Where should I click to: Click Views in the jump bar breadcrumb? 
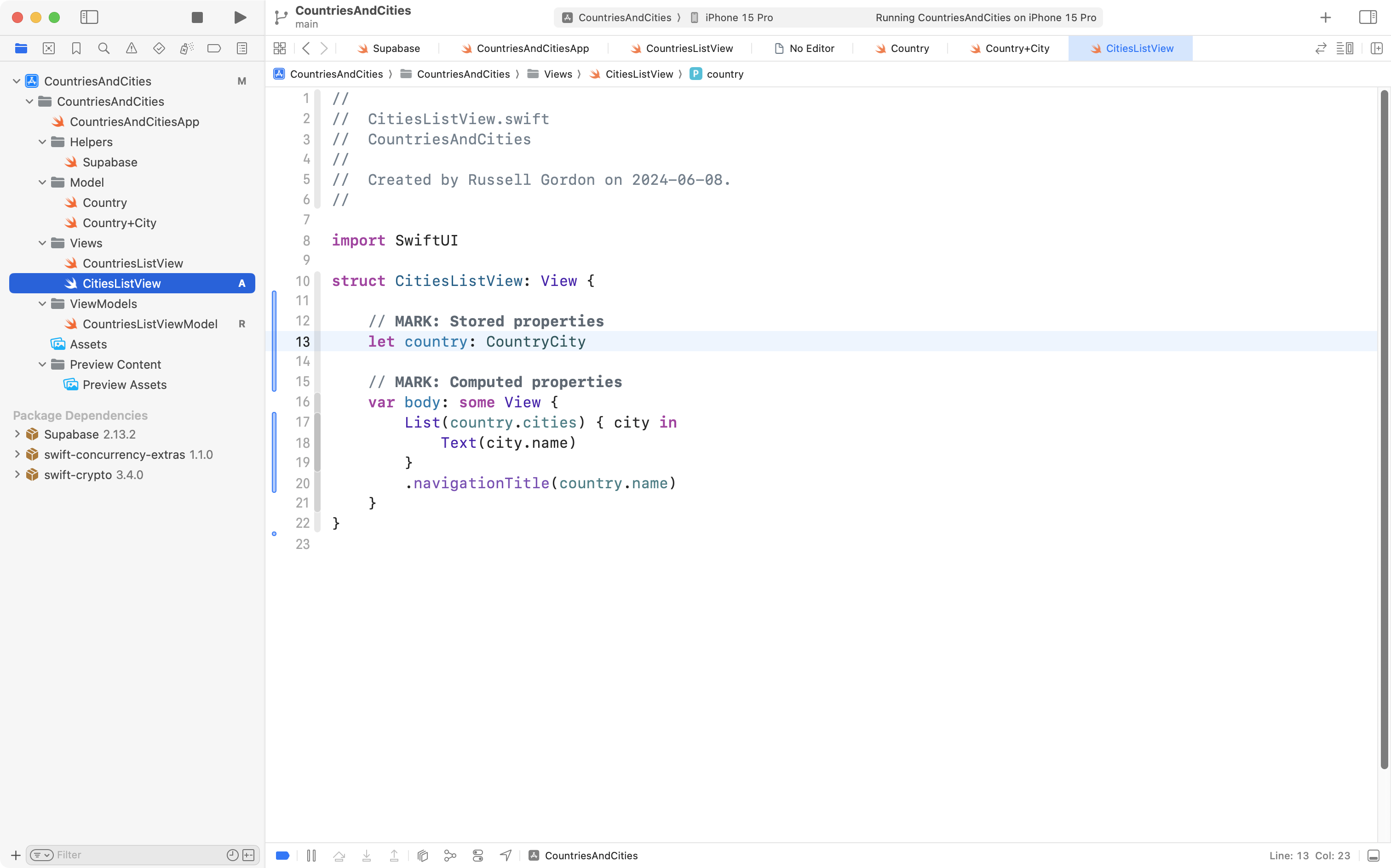558,74
